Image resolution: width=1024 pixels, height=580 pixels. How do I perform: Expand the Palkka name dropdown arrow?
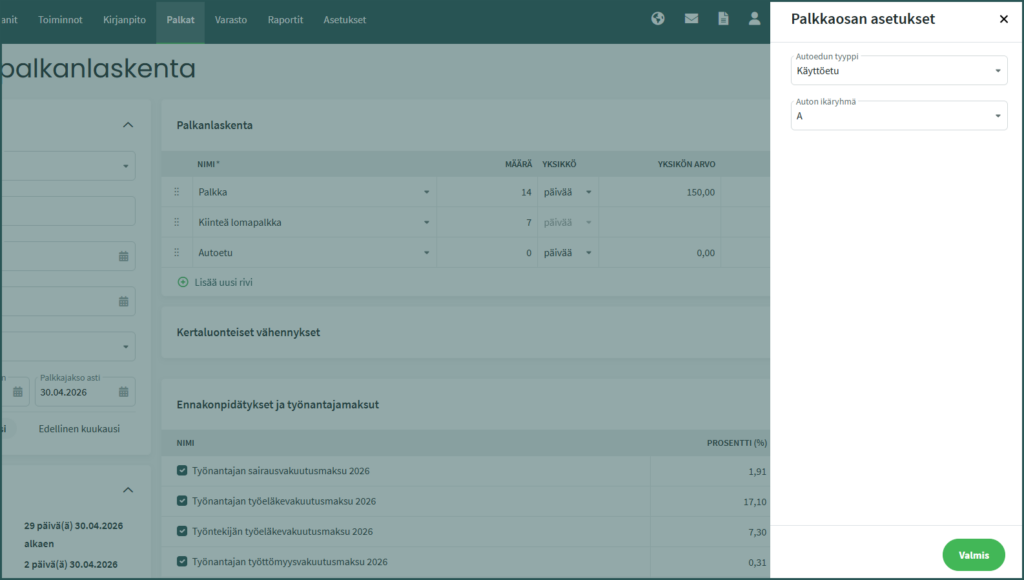(427, 192)
